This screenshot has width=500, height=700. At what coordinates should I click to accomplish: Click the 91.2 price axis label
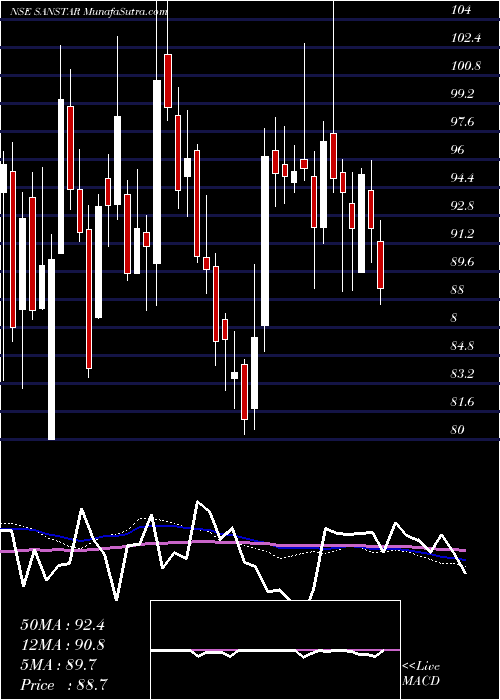tap(463, 234)
